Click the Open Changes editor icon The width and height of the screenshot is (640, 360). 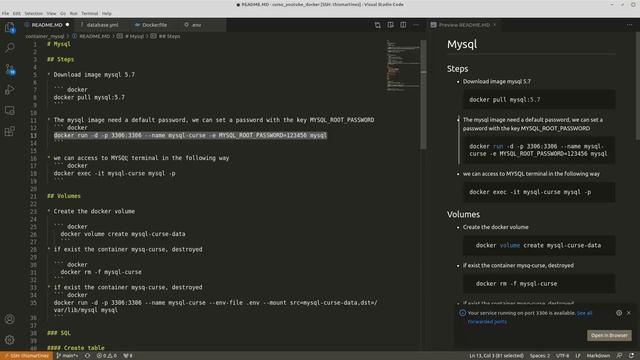pos(378,25)
